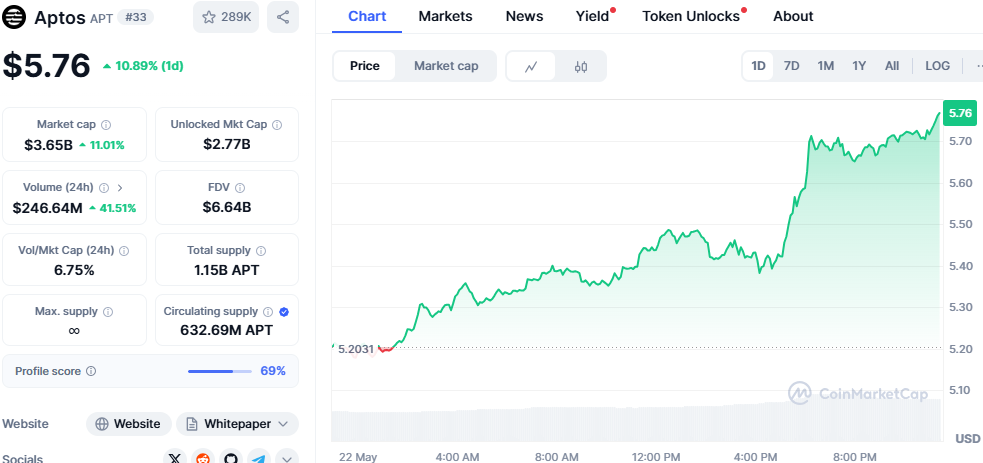Switch to the Token Unlocks tab
Viewport: 983px width, 463px height.
[x=691, y=16]
